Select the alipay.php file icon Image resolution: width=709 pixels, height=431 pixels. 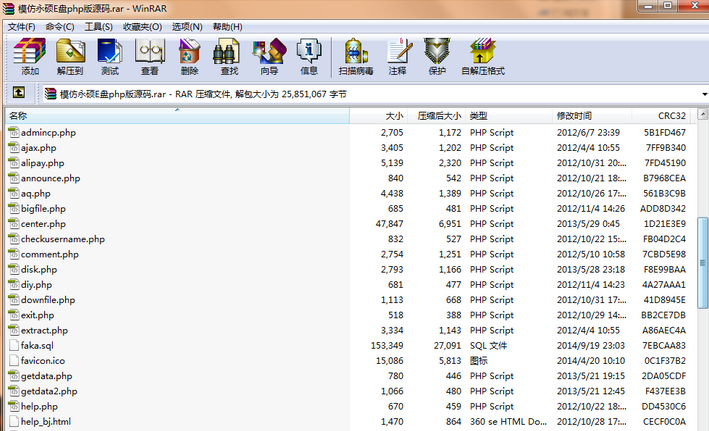tap(14, 163)
